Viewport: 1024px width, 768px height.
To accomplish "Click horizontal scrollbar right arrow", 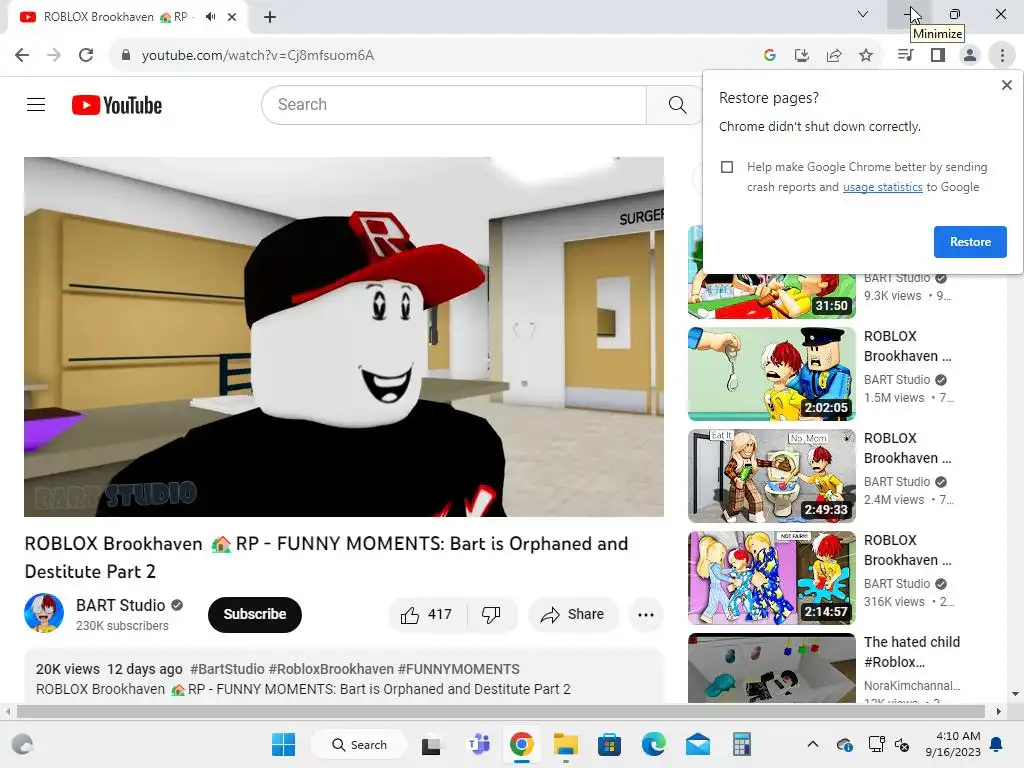I will [999, 711].
